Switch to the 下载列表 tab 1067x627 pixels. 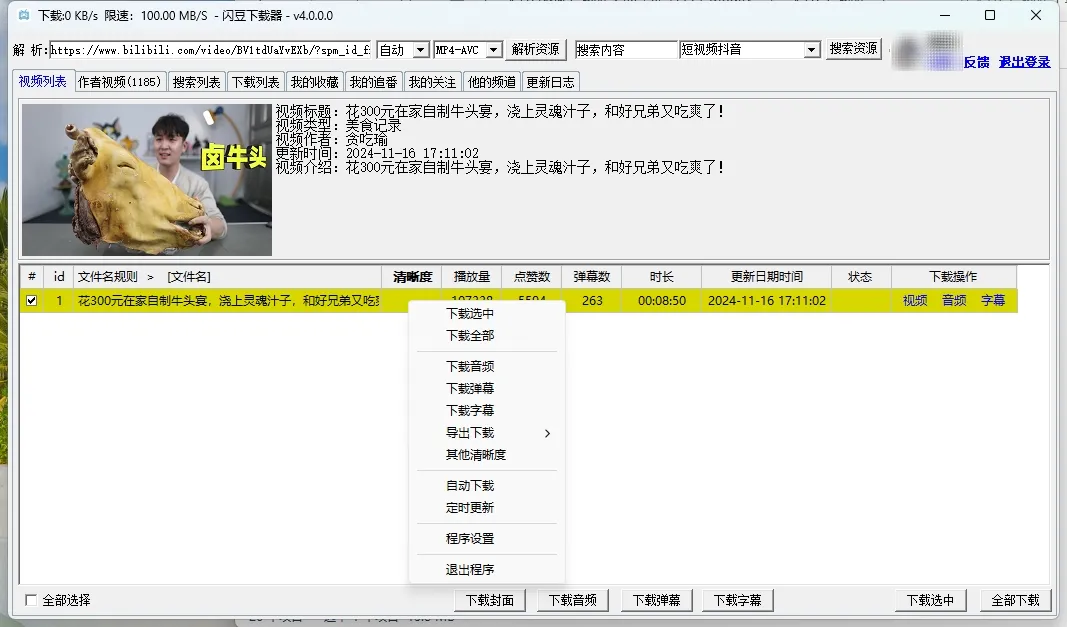coord(255,82)
